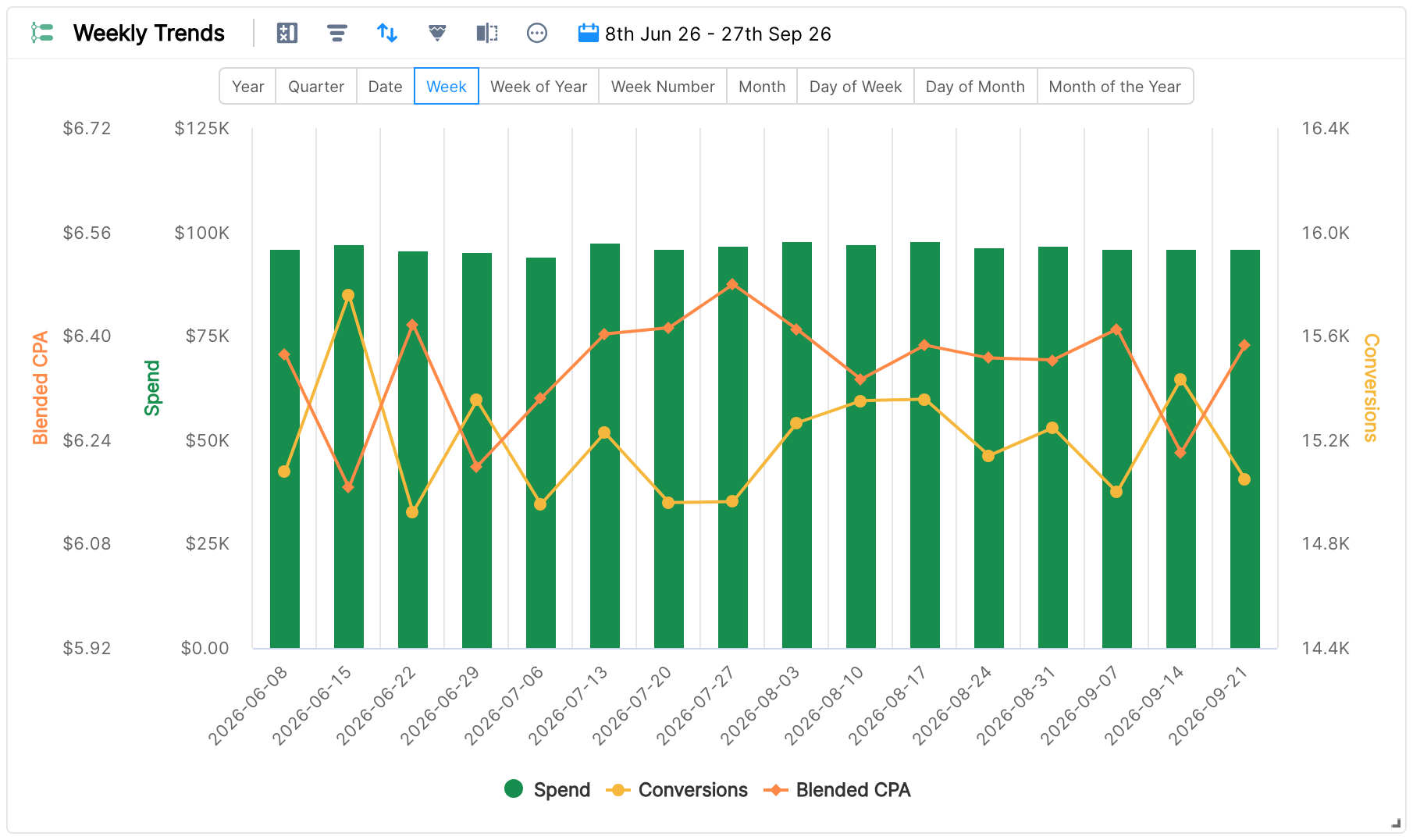Click the Conversions point for 2026-06-15
1413x840 pixels.
(x=348, y=295)
